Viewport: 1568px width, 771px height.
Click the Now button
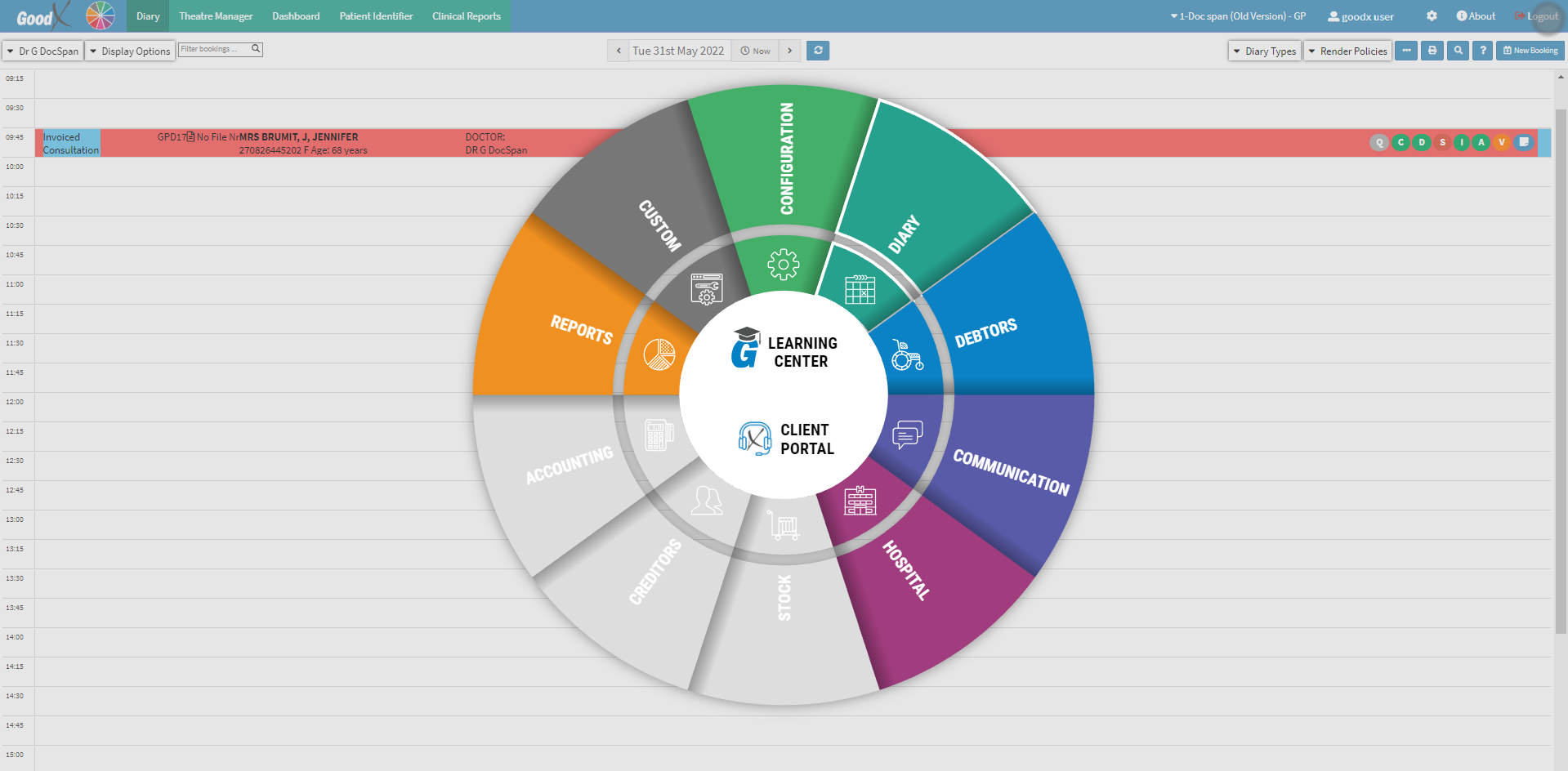[x=755, y=51]
